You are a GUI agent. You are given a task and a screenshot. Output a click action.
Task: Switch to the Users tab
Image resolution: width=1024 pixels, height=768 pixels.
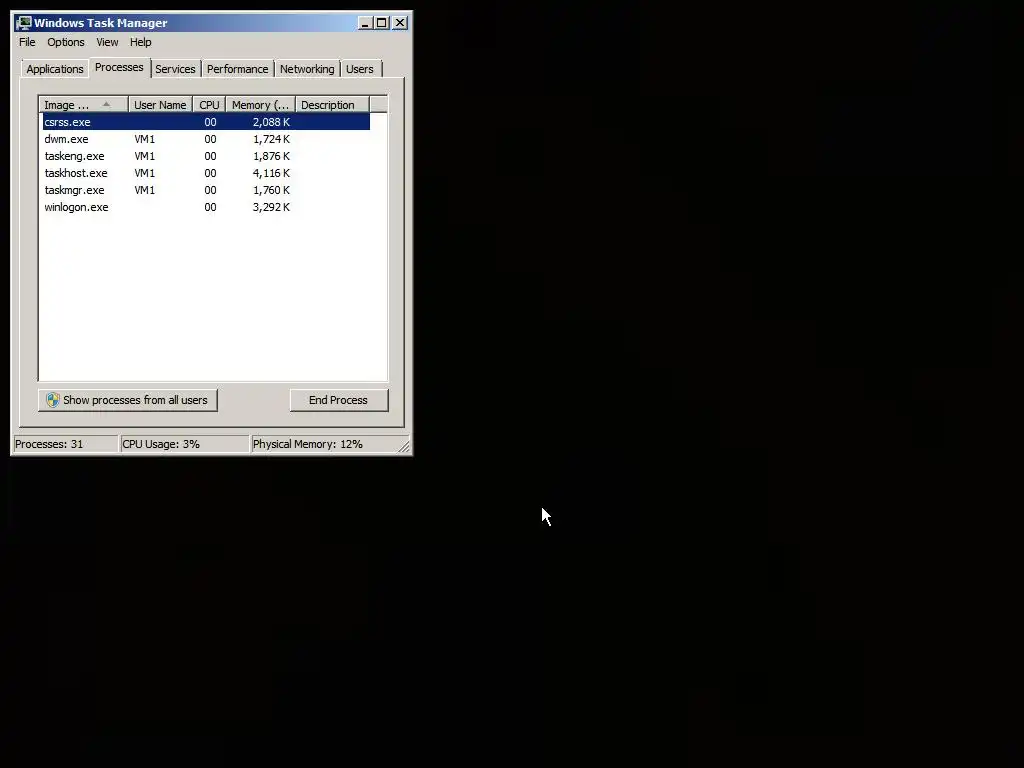click(x=360, y=69)
